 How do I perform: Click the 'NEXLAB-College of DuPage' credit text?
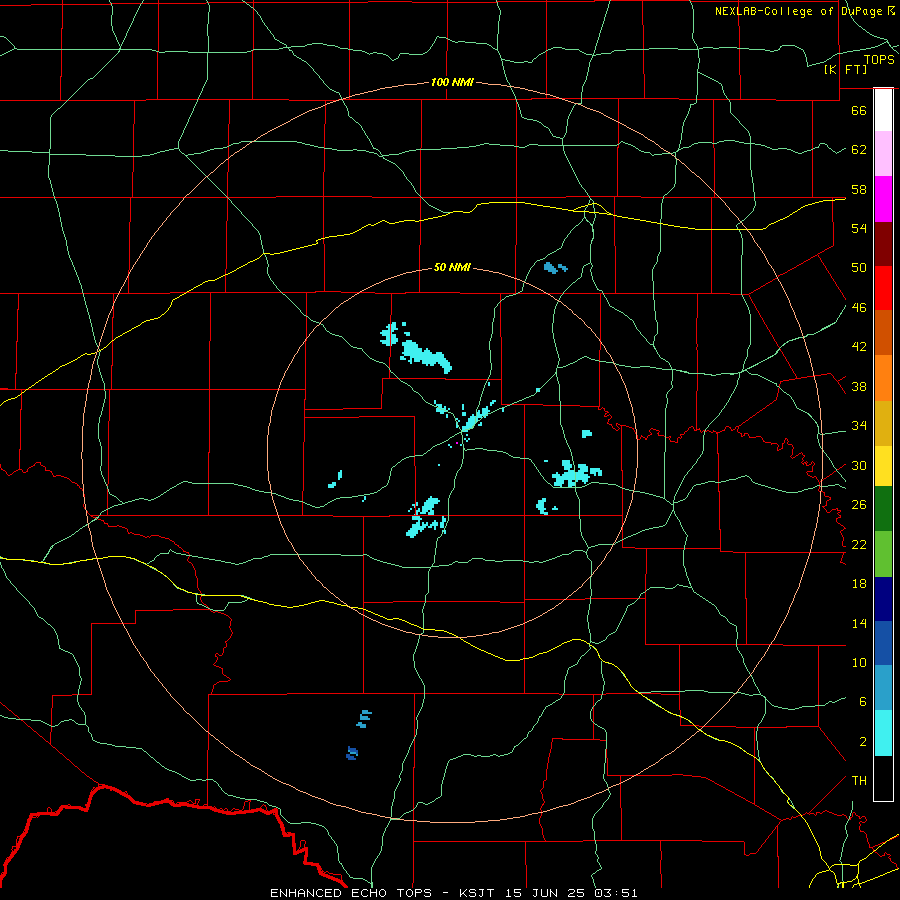click(800, 11)
